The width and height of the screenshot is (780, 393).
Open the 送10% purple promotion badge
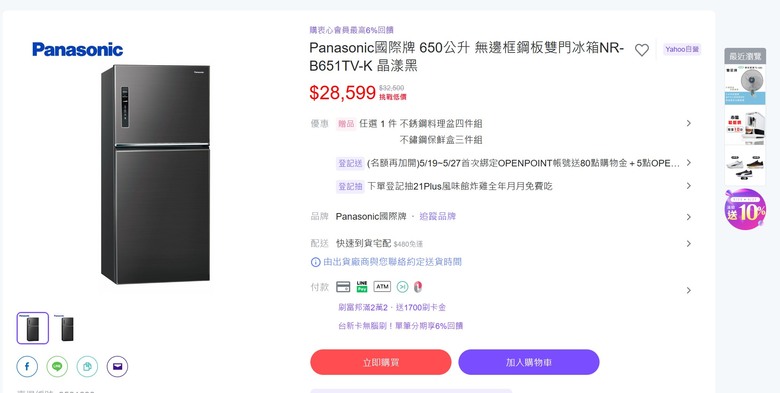click(x=745, y=209)
